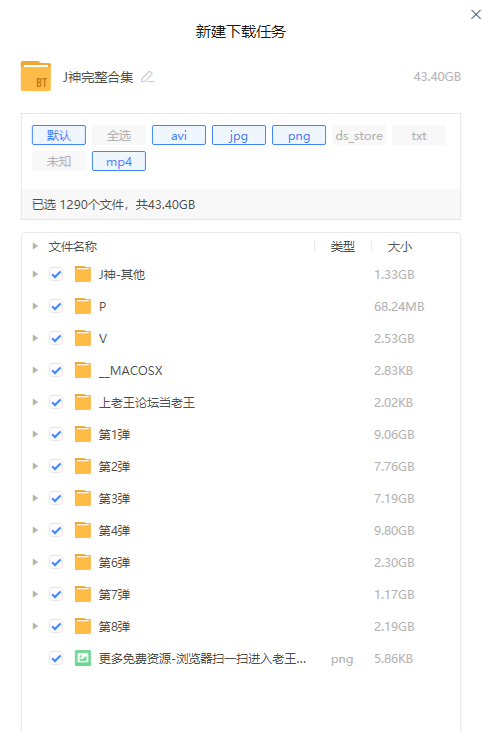482x732 pixels.
Task: Expand the 第2弹 folder tree
Action: [35, 466]
